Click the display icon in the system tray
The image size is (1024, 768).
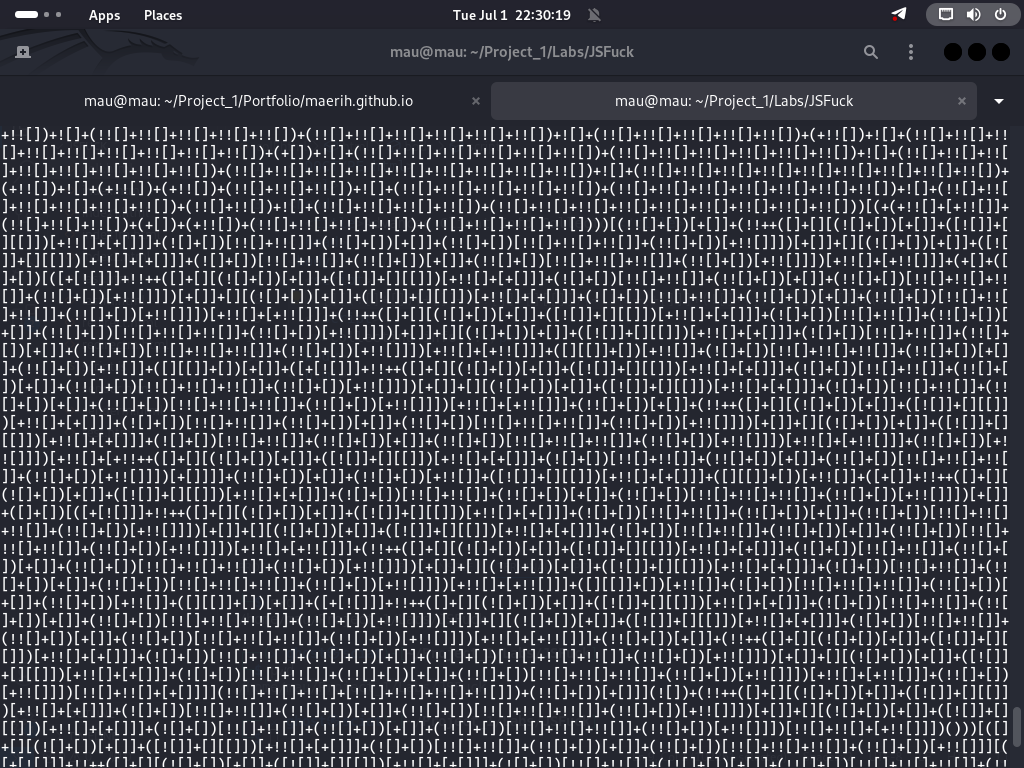tap(944, 14)
